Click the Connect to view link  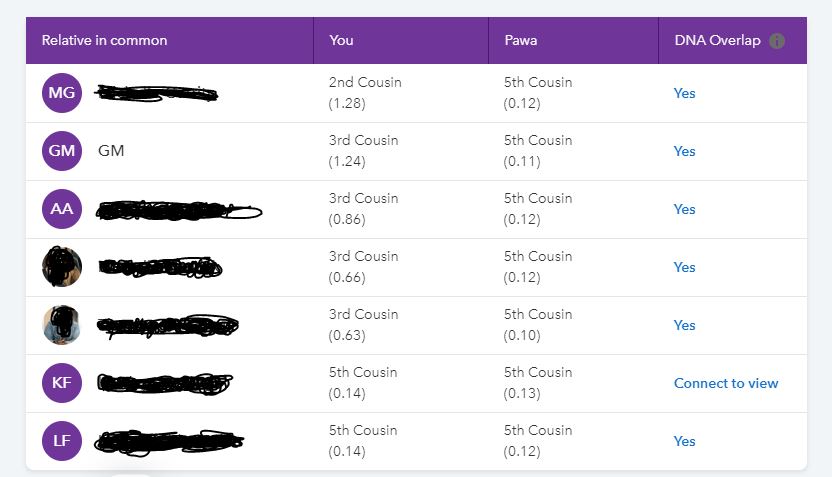(x=725, y=383)
